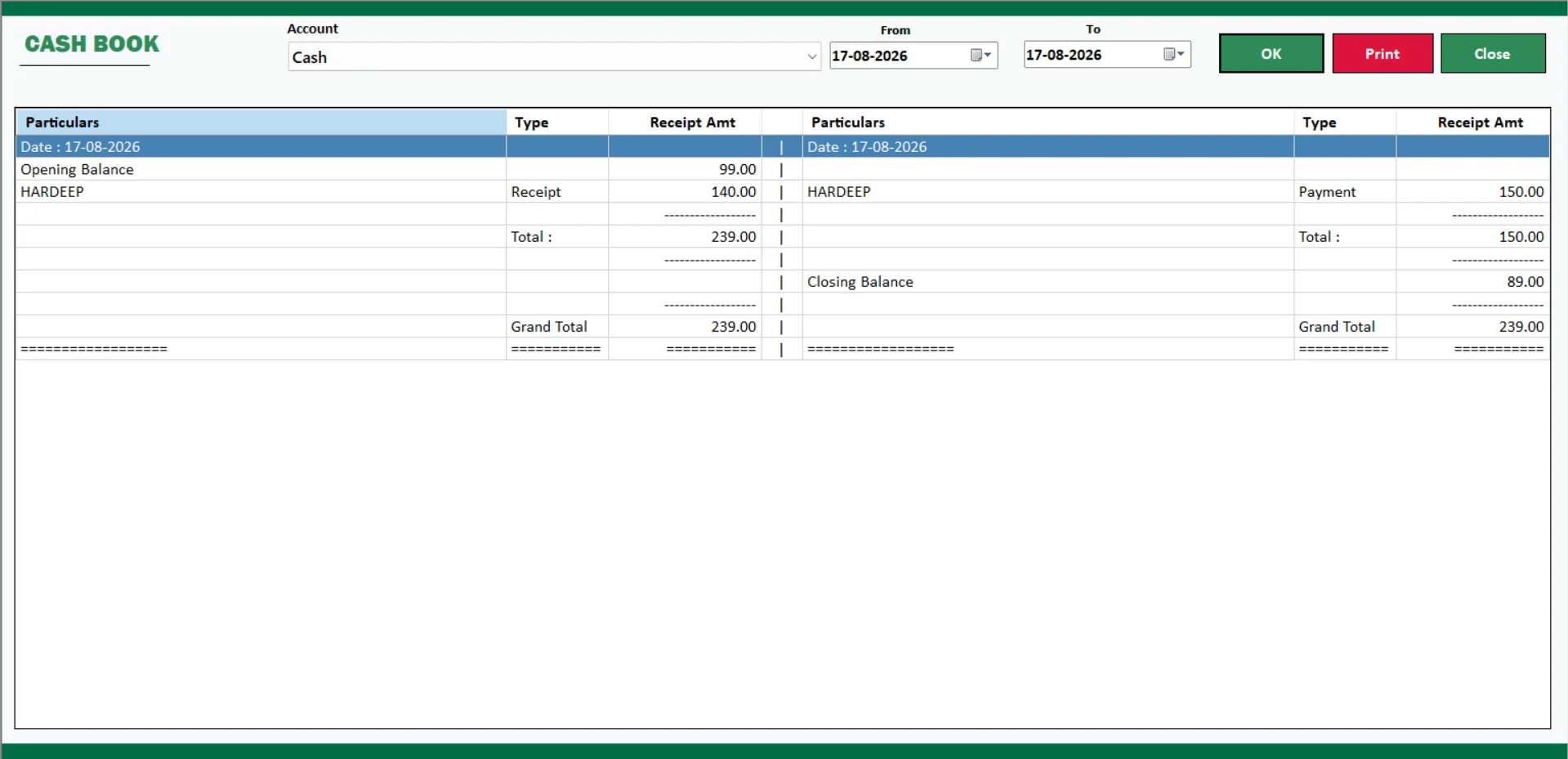Click the left Grand Total label
Image resolution: width=1568 pixels, height=759 pixels.
(x=549, y=327)
